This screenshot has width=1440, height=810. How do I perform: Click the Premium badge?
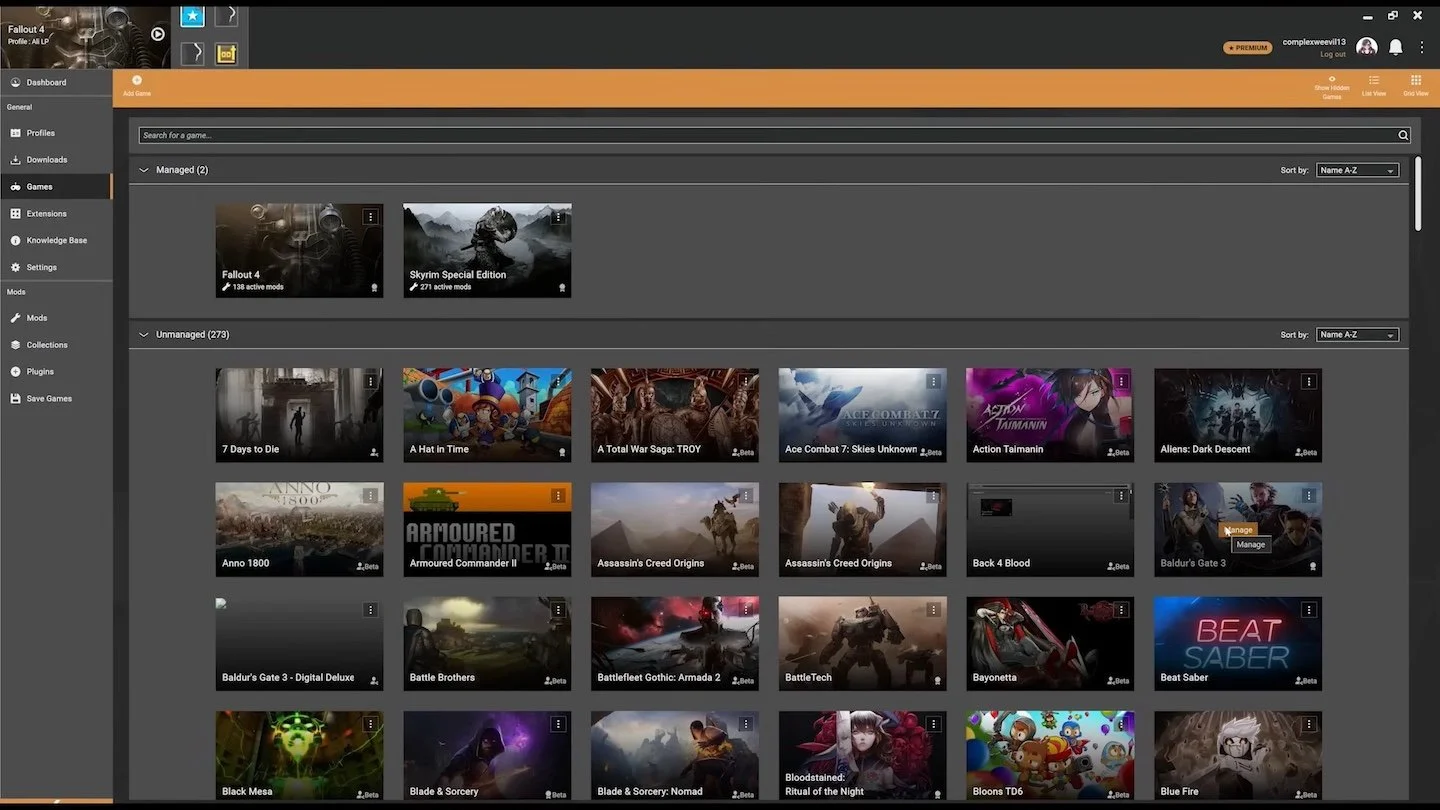pyautogui.click(x=1248, y=47)
